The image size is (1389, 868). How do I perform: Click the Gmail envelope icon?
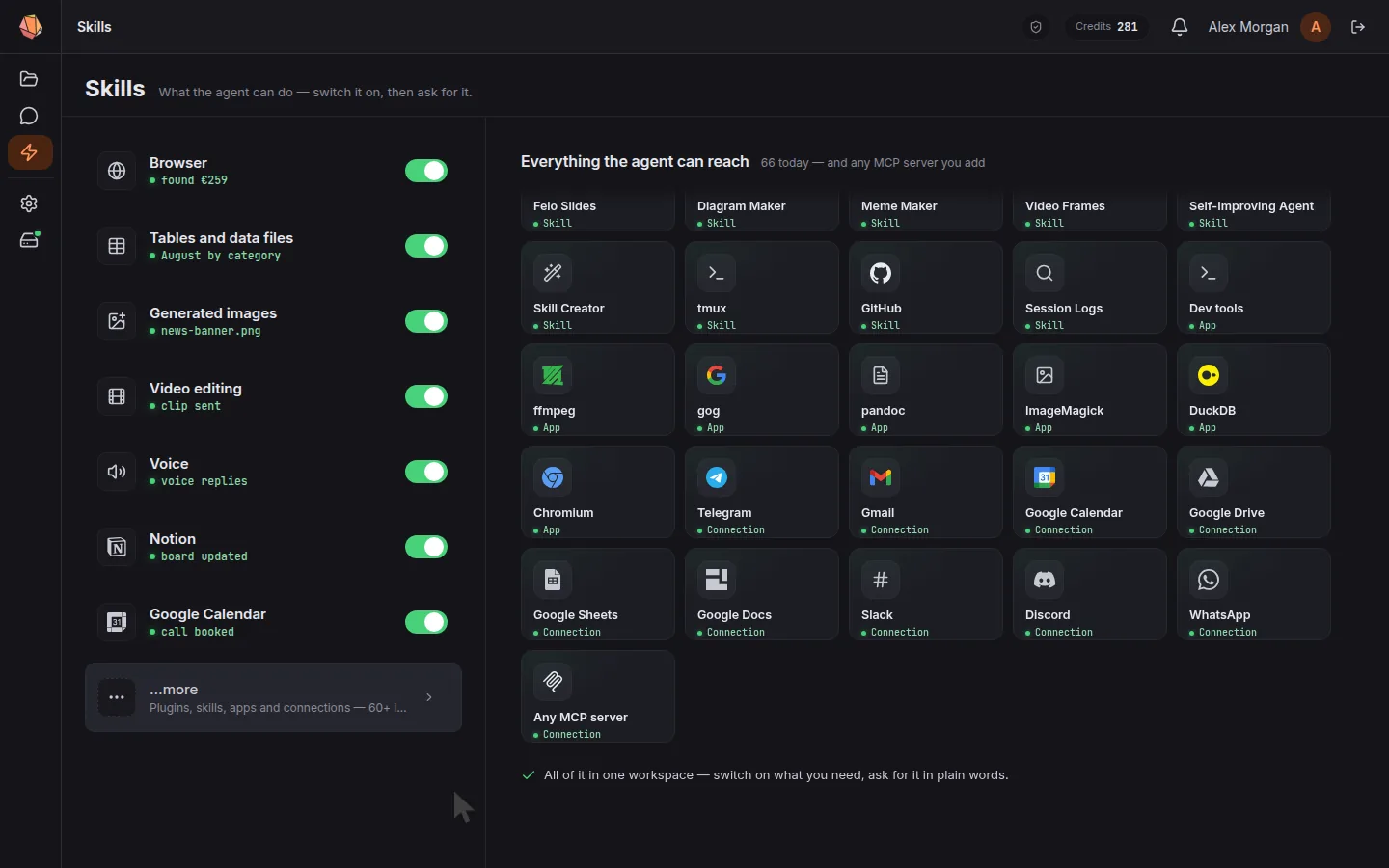pos(881,477)
